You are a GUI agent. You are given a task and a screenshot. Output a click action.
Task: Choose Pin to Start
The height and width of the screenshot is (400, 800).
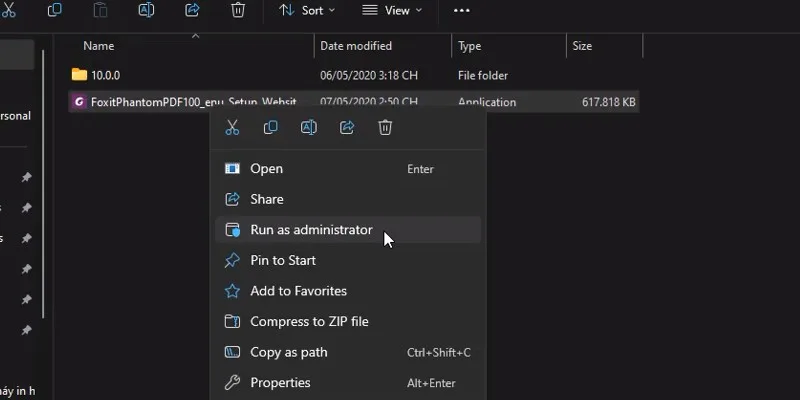[283, 260]
